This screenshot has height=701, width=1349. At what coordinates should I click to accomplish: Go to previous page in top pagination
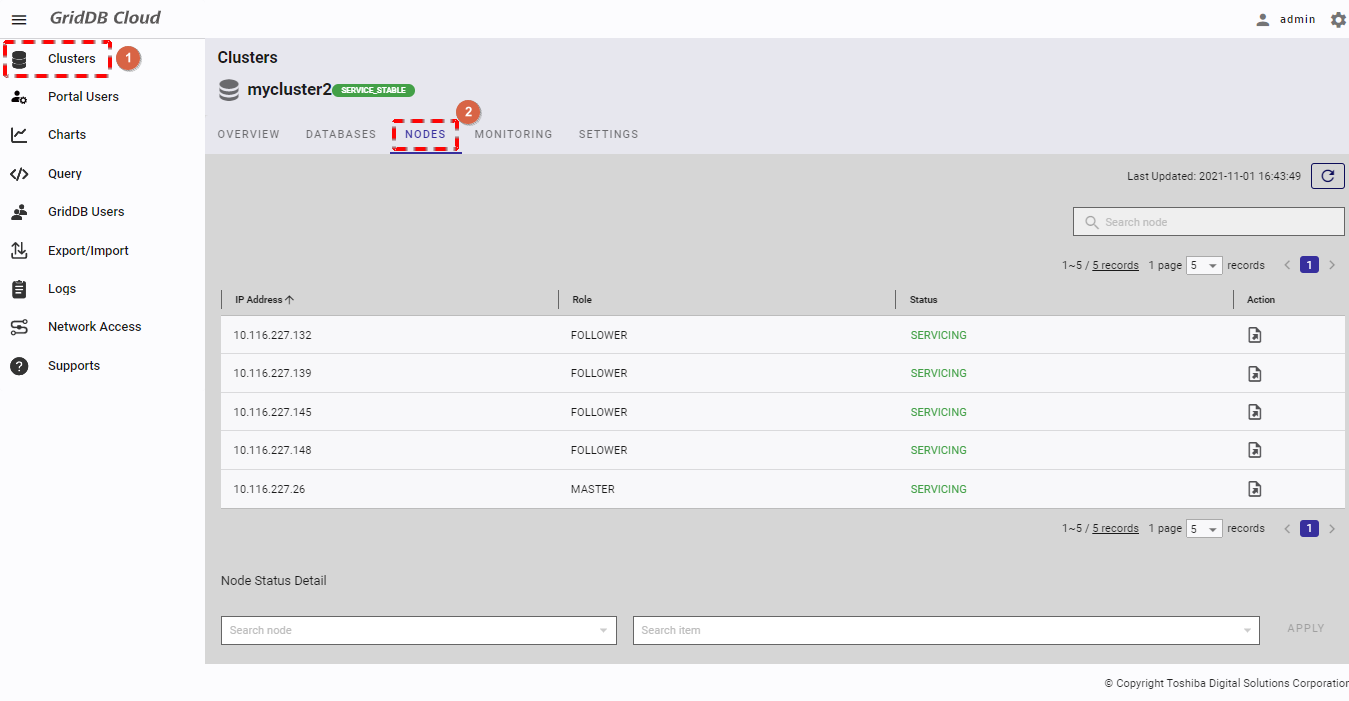point(1288,265)
